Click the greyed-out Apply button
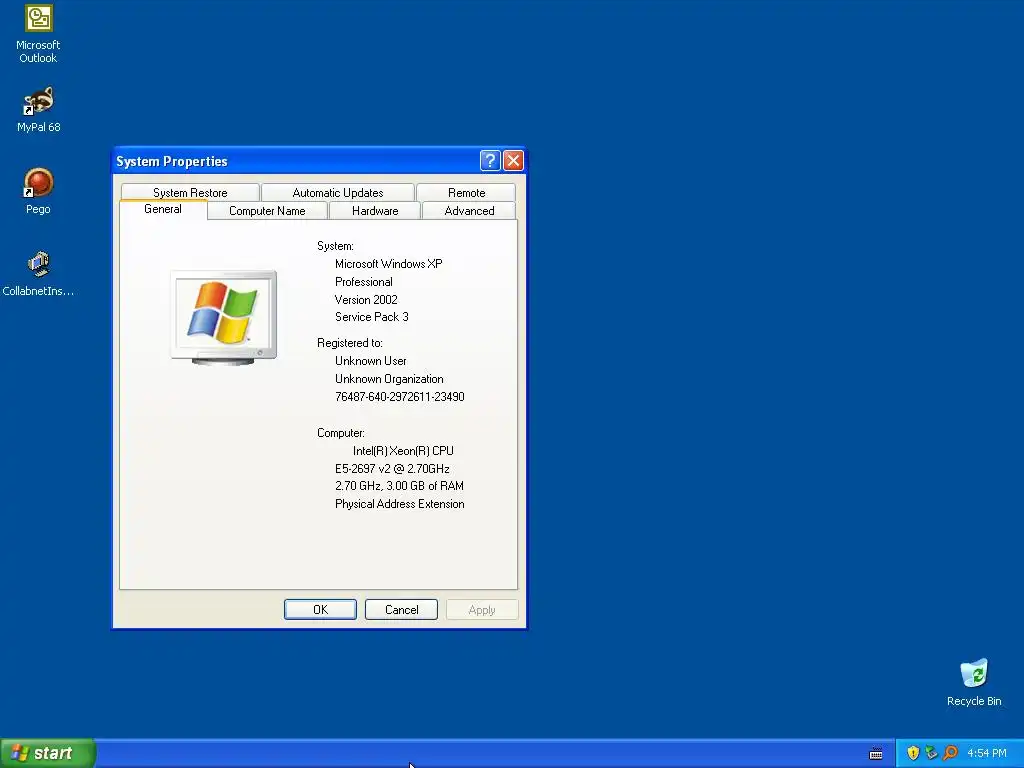The height and width of the screenshot is (768, 1024). click(x=482, y=609)
